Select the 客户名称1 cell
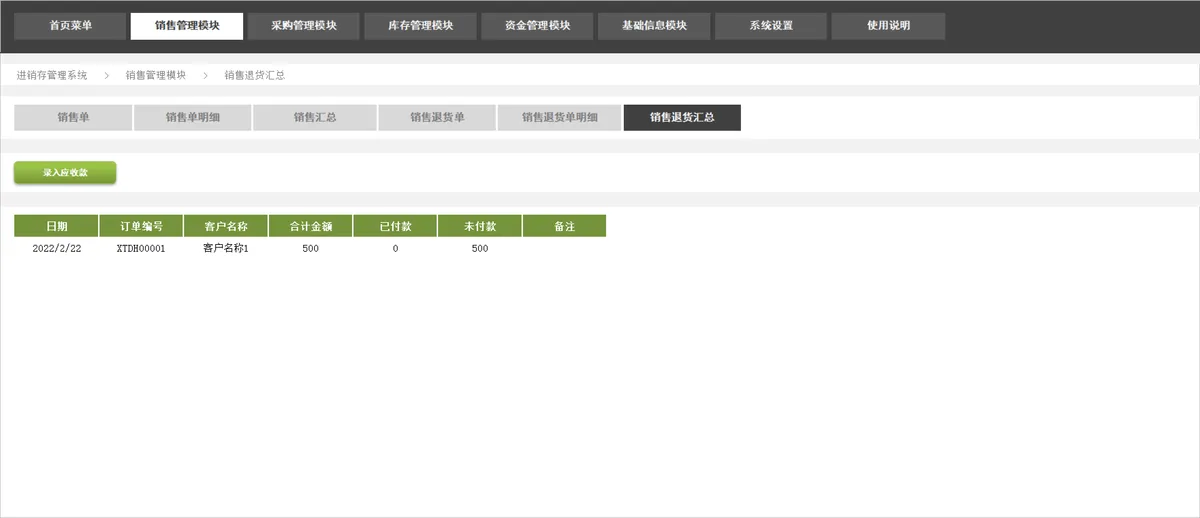1200x518 pixels. coord(226,249)
